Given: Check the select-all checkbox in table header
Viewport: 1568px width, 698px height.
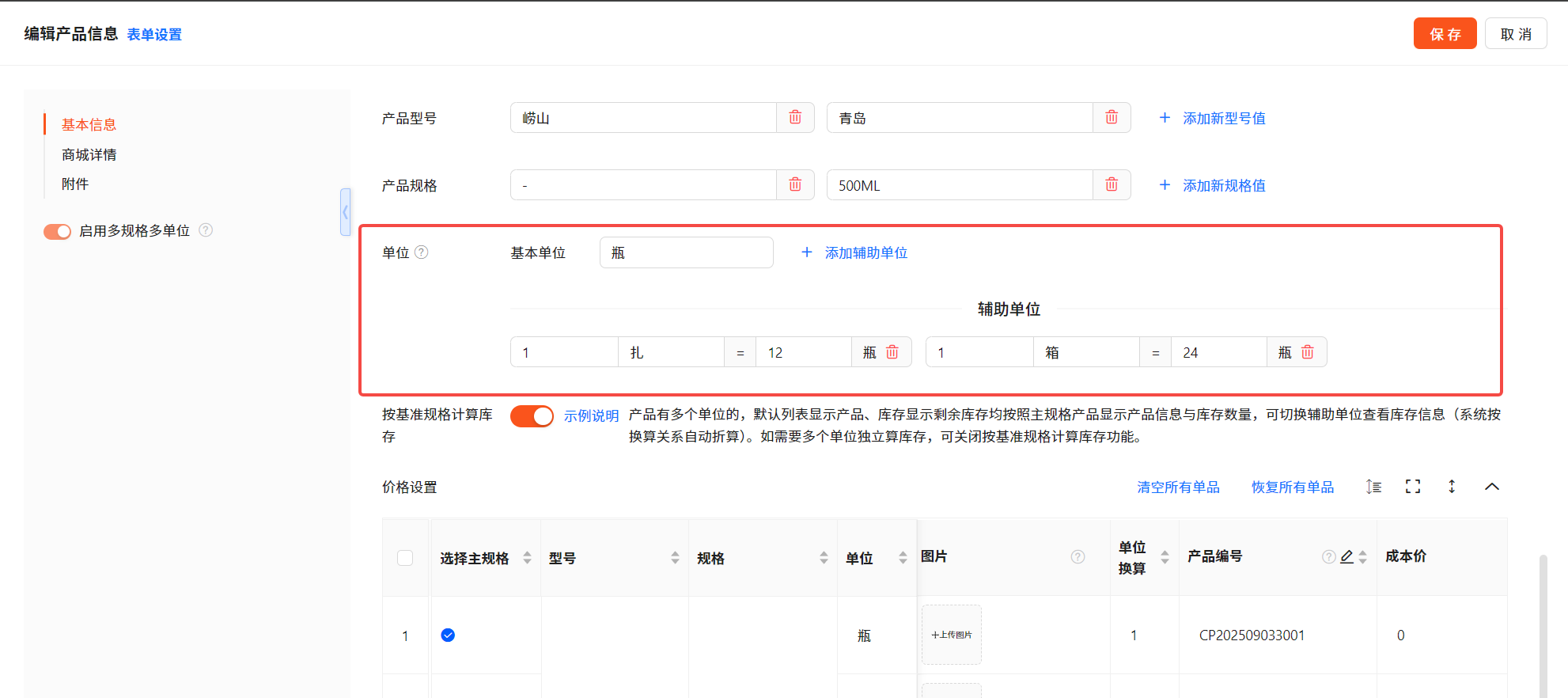Looking at the screenshot, I should pos(405,558).
